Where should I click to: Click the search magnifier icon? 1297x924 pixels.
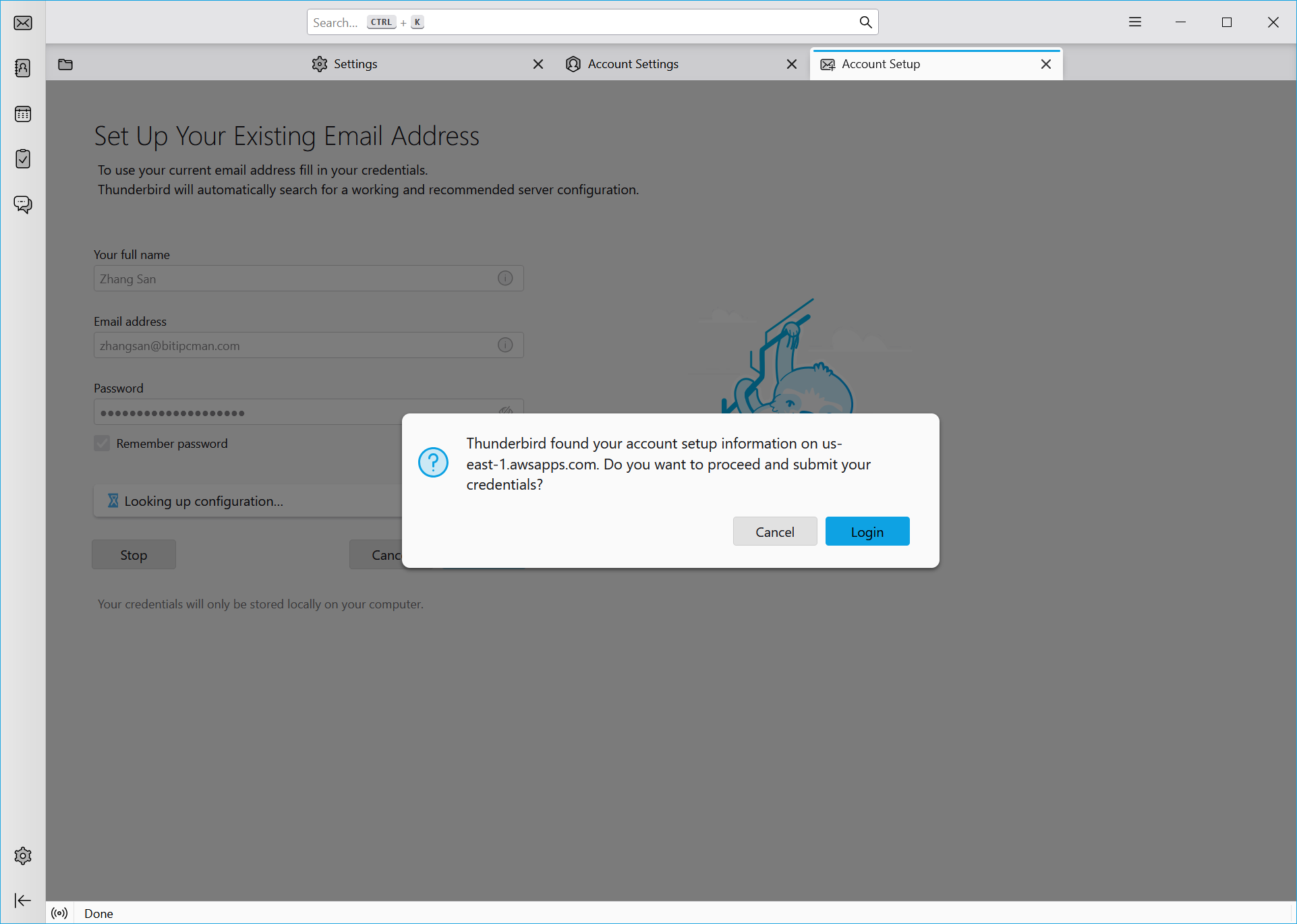pos(865,22)
